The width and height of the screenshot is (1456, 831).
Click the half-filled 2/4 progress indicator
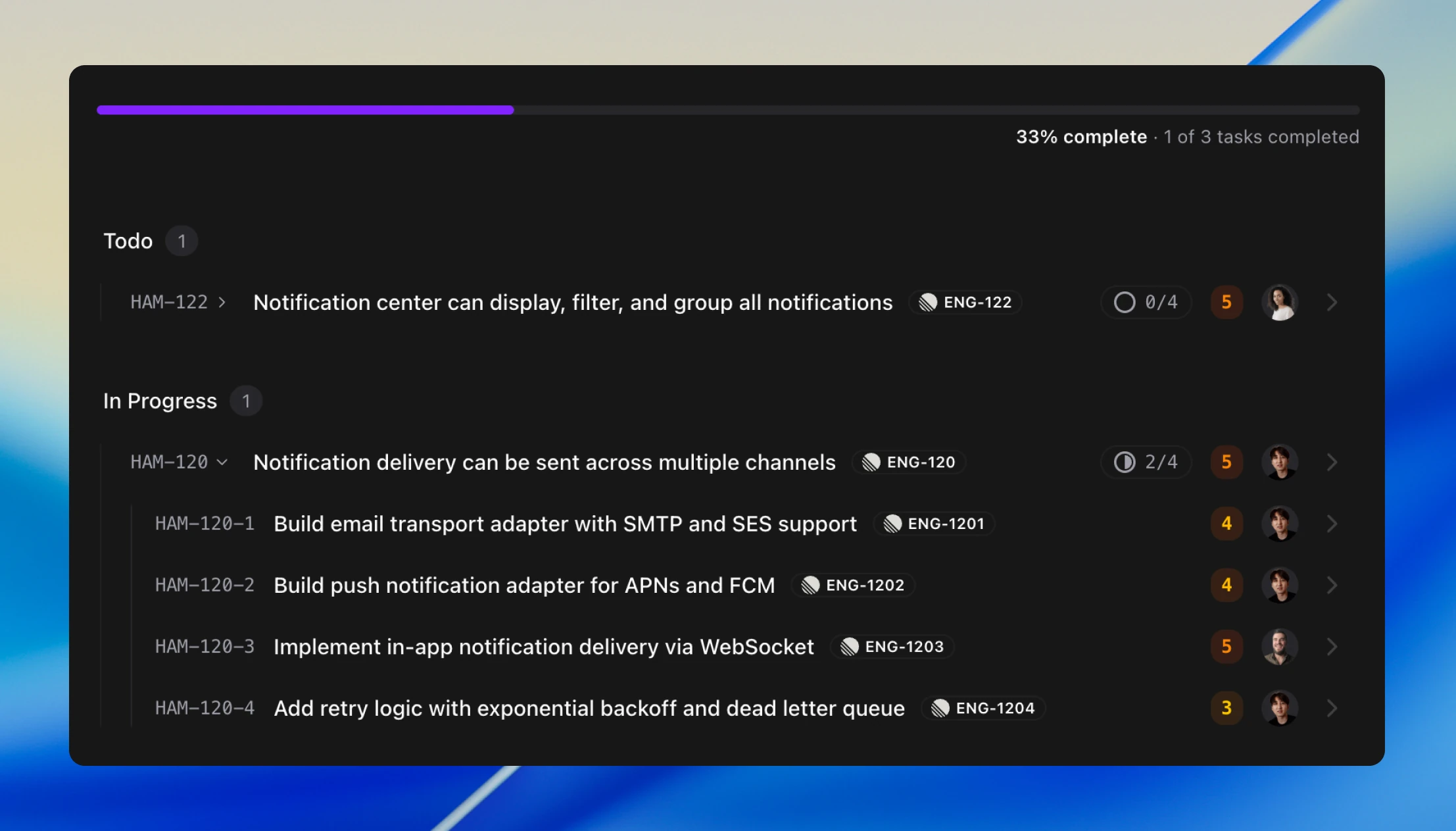click(1145, 463)
